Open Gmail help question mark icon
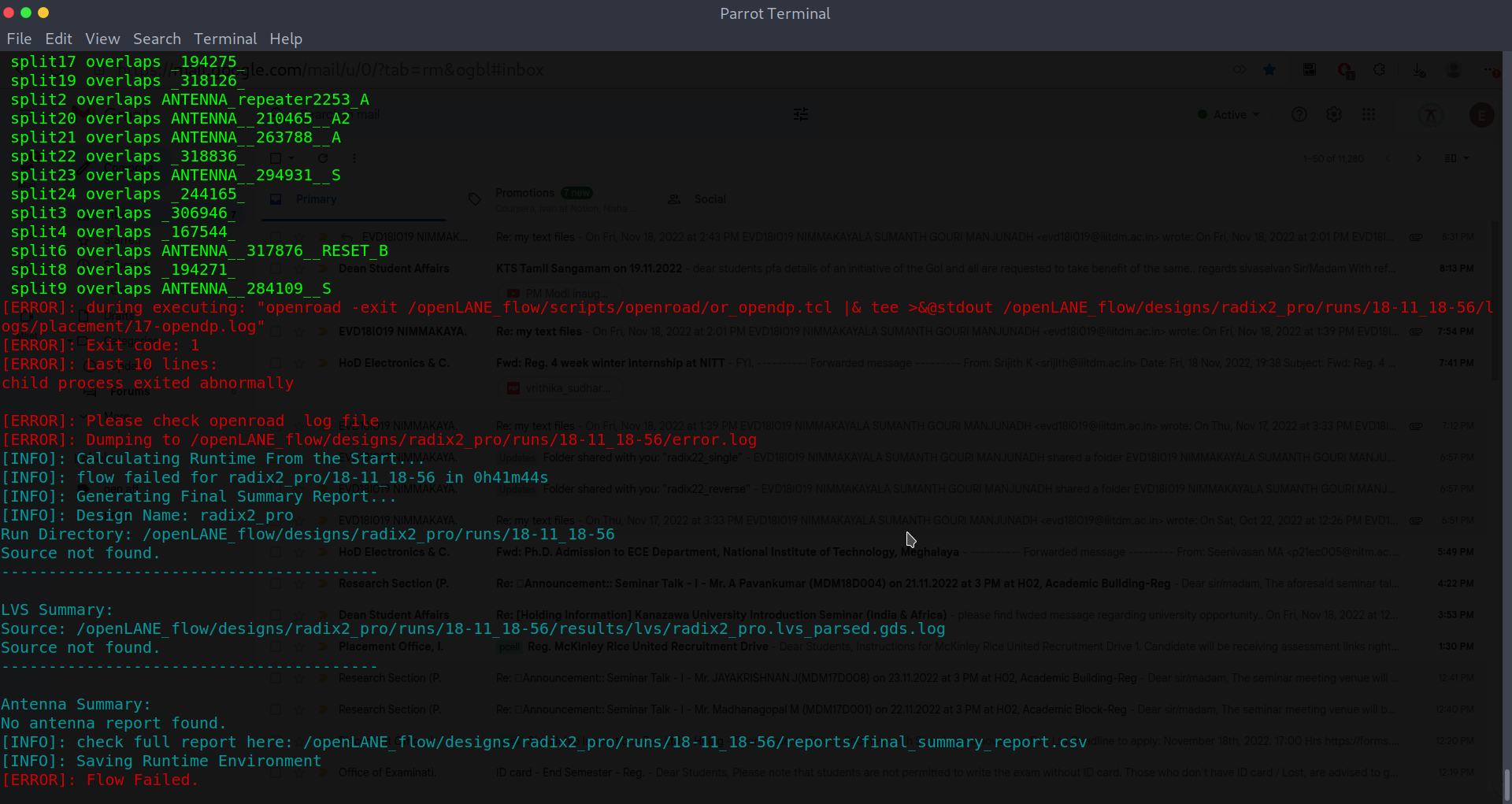The image size is (1512, 804). (1299, 114)
